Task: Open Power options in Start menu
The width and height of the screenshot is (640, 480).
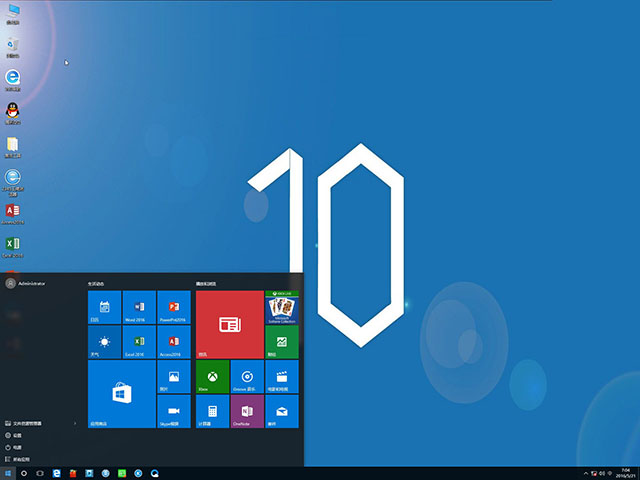Action: click(13, 447)
